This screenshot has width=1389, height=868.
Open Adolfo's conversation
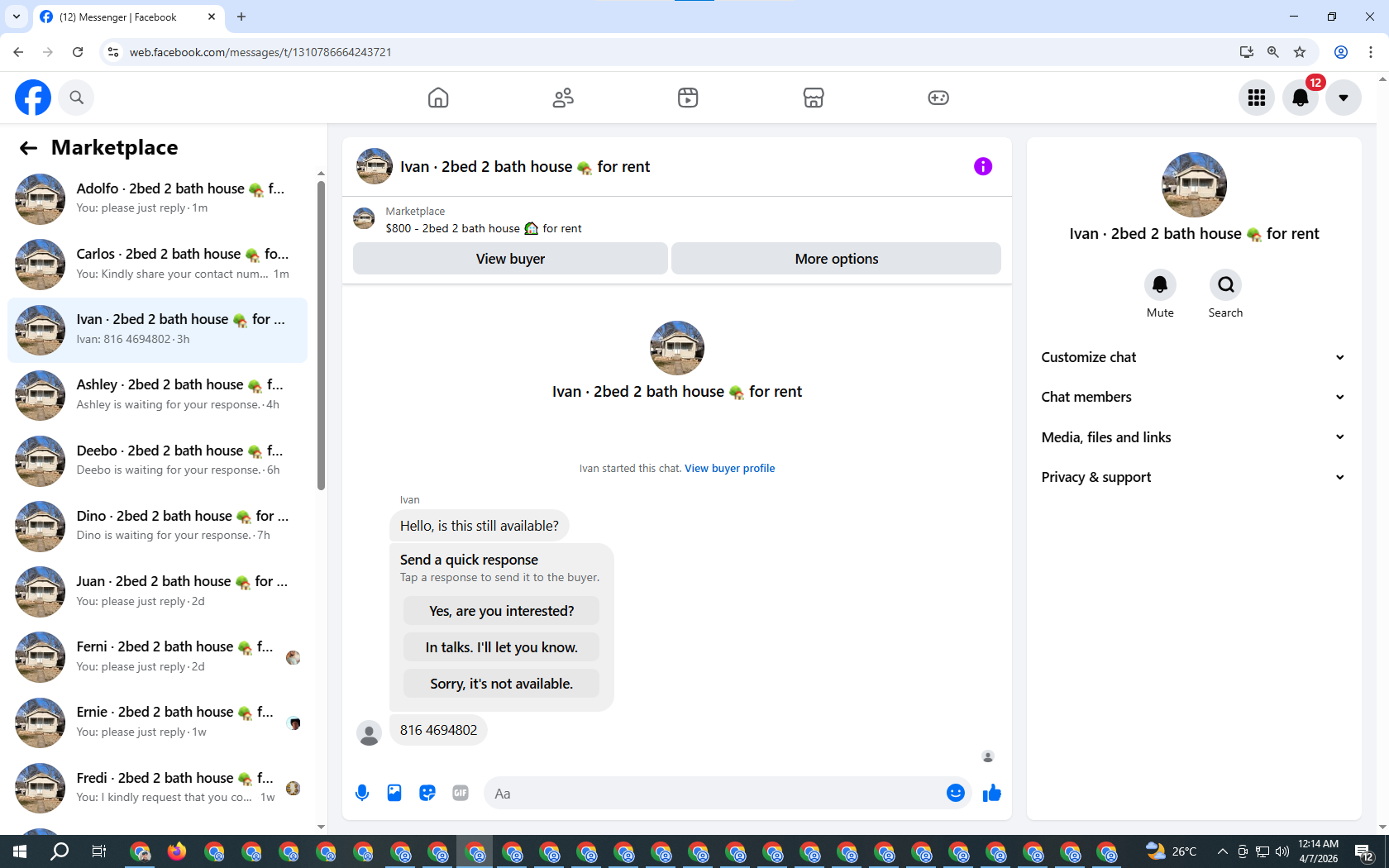tap(157, 198)
